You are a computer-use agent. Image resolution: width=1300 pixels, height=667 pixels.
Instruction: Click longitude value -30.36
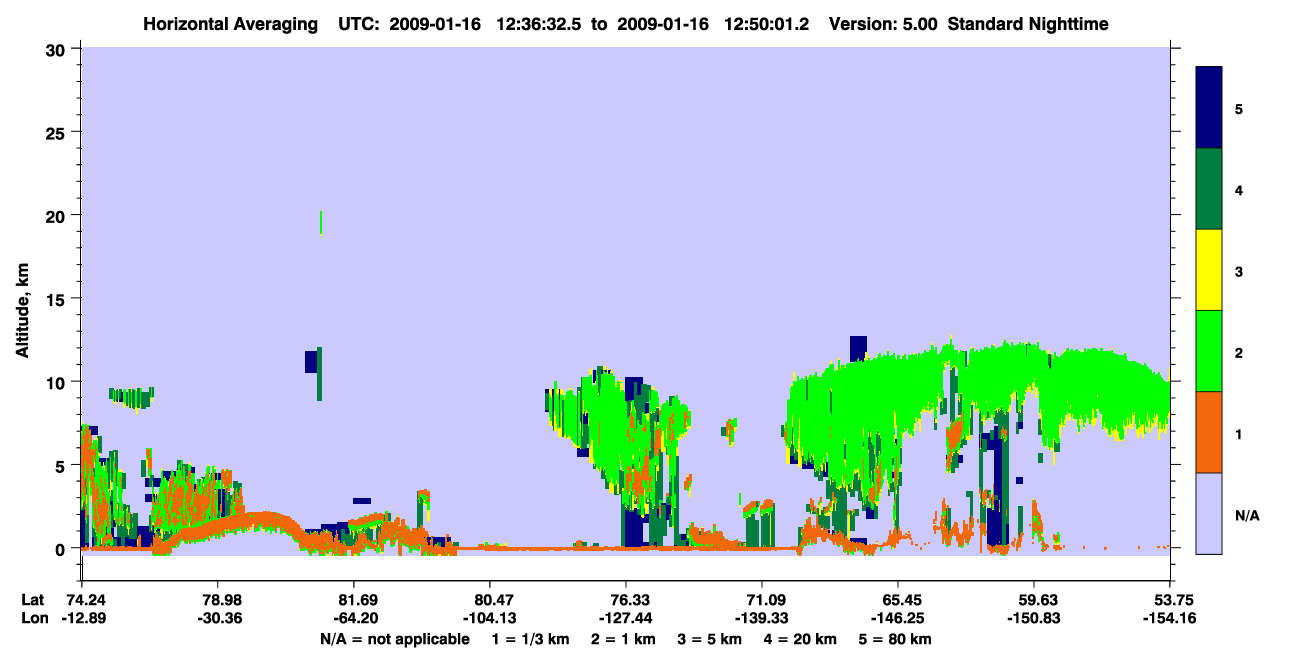(x=218, y=618)
